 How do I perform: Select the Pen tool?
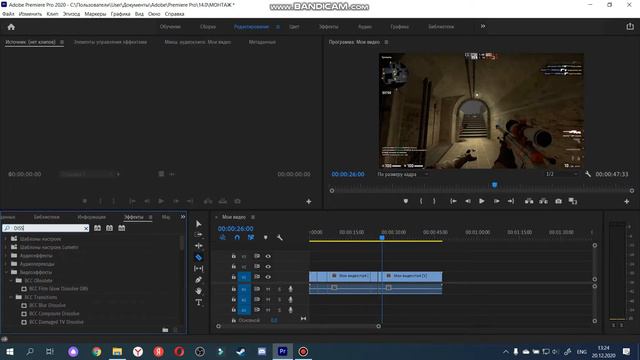199,280
